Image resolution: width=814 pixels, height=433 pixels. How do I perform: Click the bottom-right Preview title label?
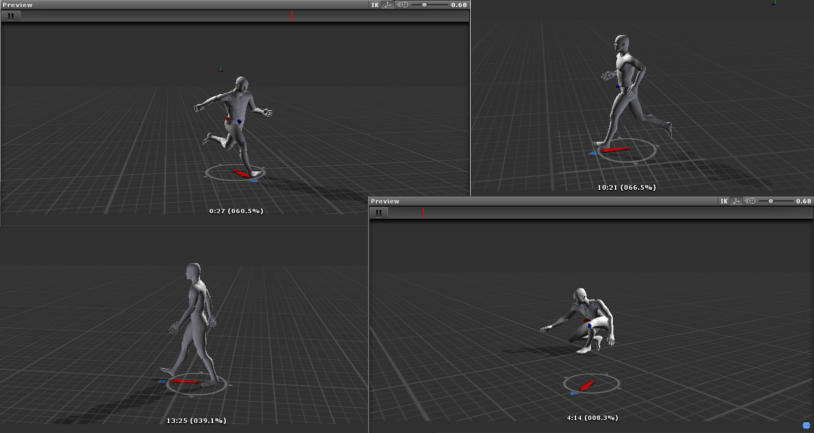tap(385, 201)
